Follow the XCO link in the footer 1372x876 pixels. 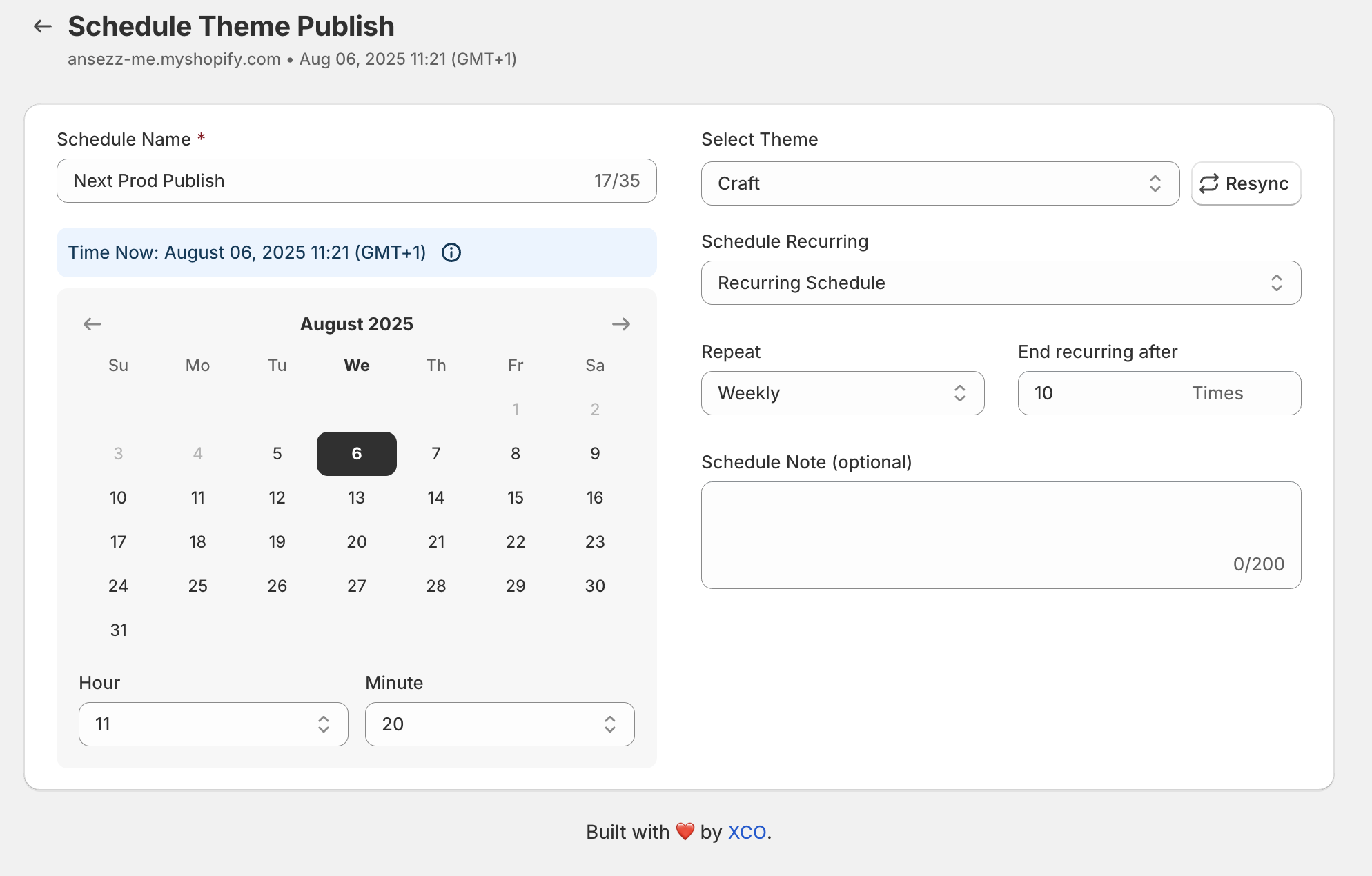(x=748, y=832)
